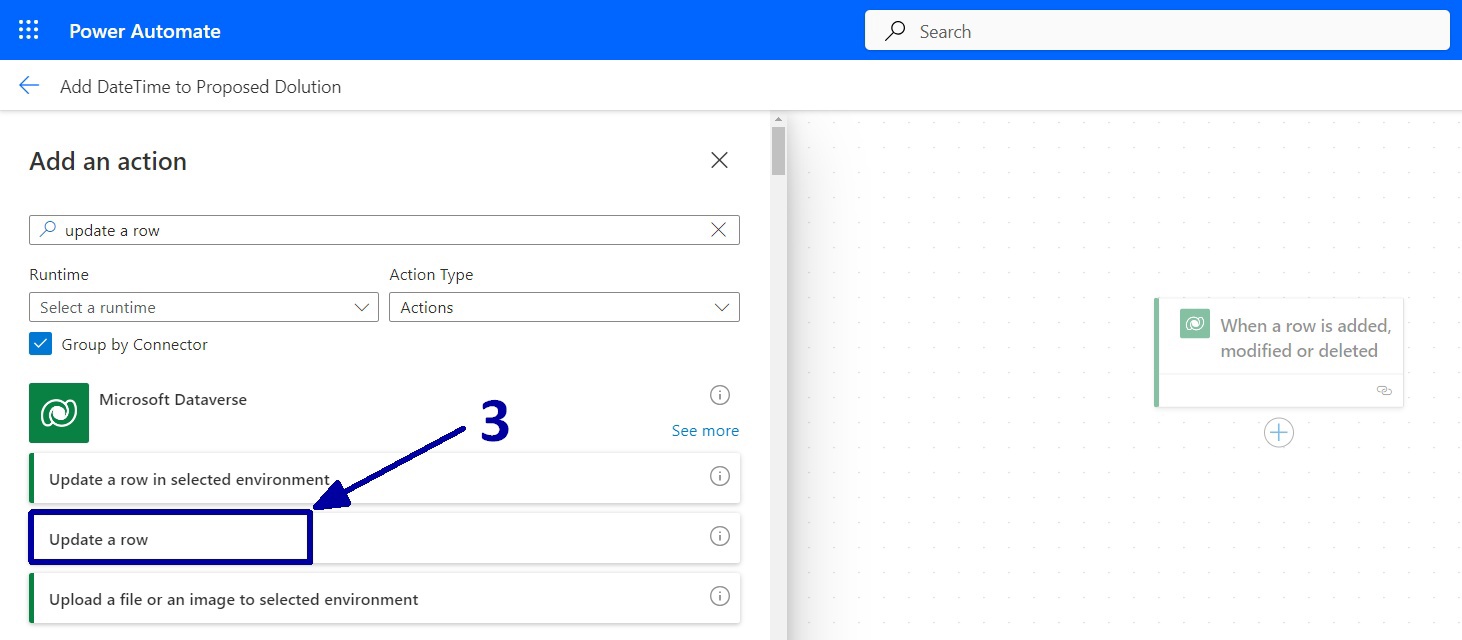Click the 'update a row' action search field
The height and width of the screenshot is (640, 1462).
coord(384,230)
